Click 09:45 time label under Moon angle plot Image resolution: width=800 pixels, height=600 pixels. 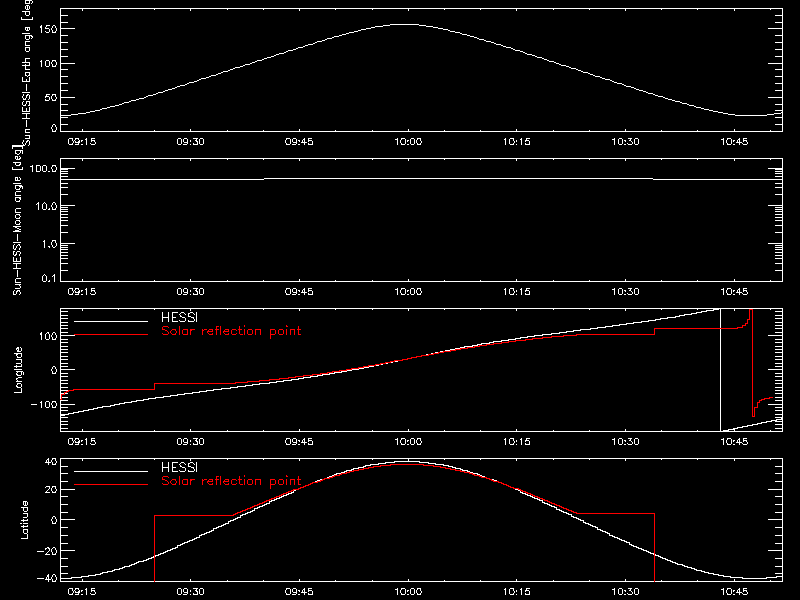click(299, 292)
